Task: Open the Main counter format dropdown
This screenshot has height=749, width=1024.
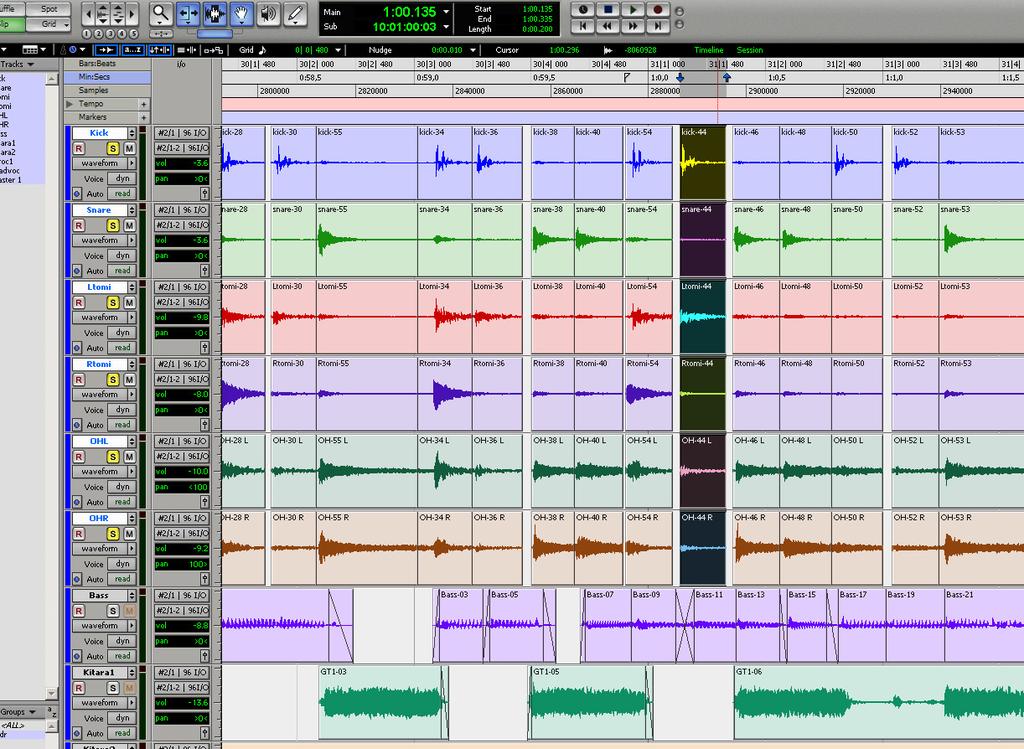Action: [x=447, y=12]
